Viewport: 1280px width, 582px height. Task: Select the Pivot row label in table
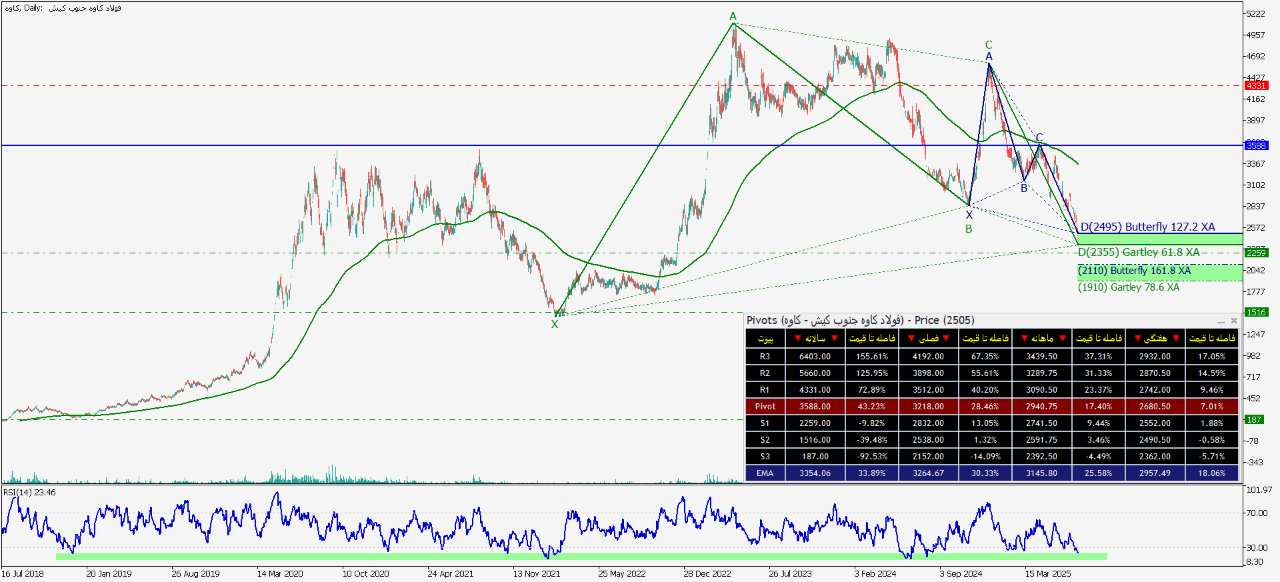(x=764, y=407)
